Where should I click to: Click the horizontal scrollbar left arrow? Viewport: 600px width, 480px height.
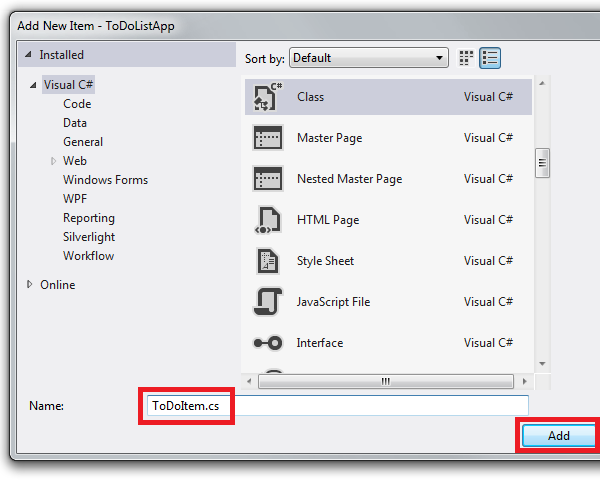[x=249, y=381]
